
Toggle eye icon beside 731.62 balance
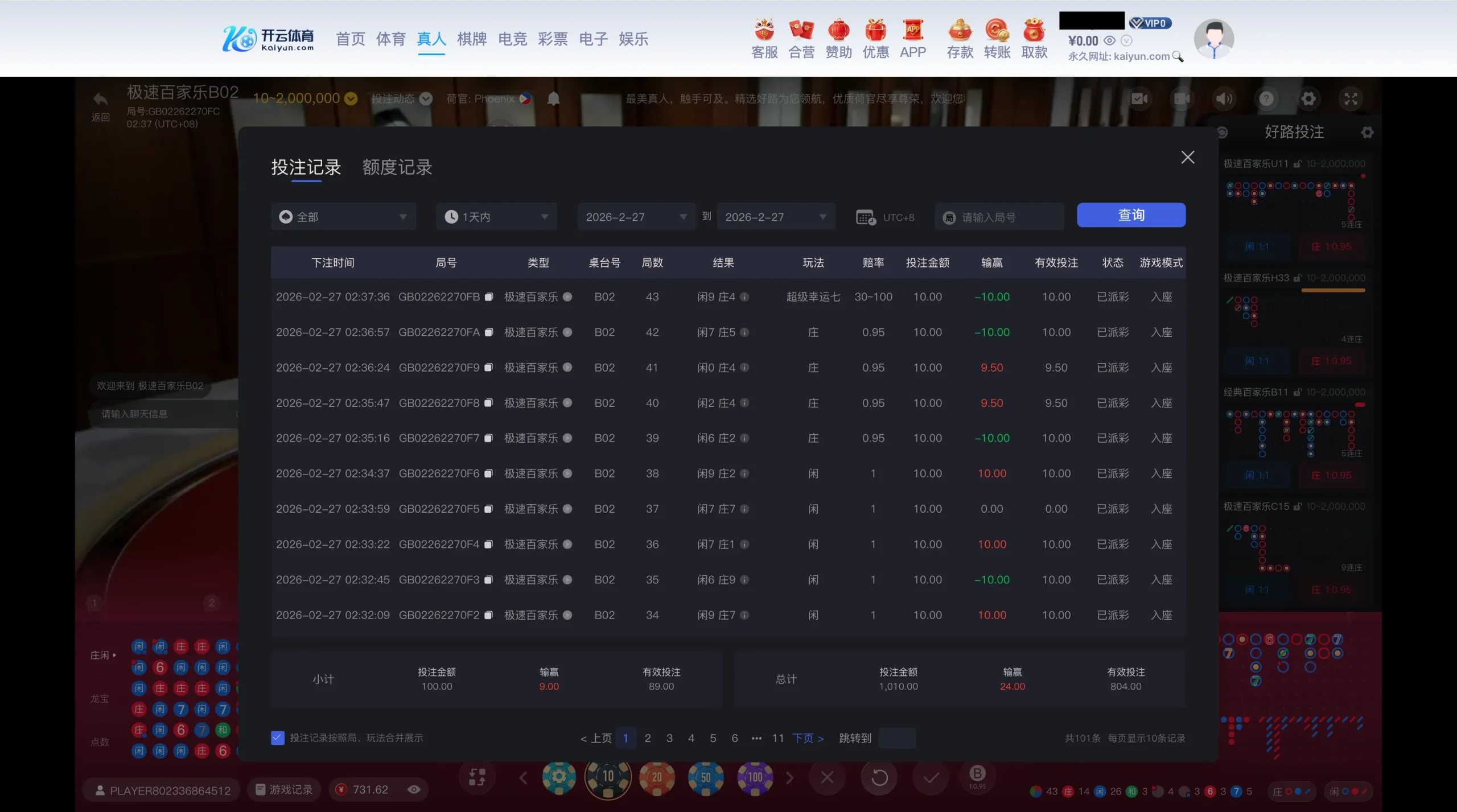pos(414,790)
